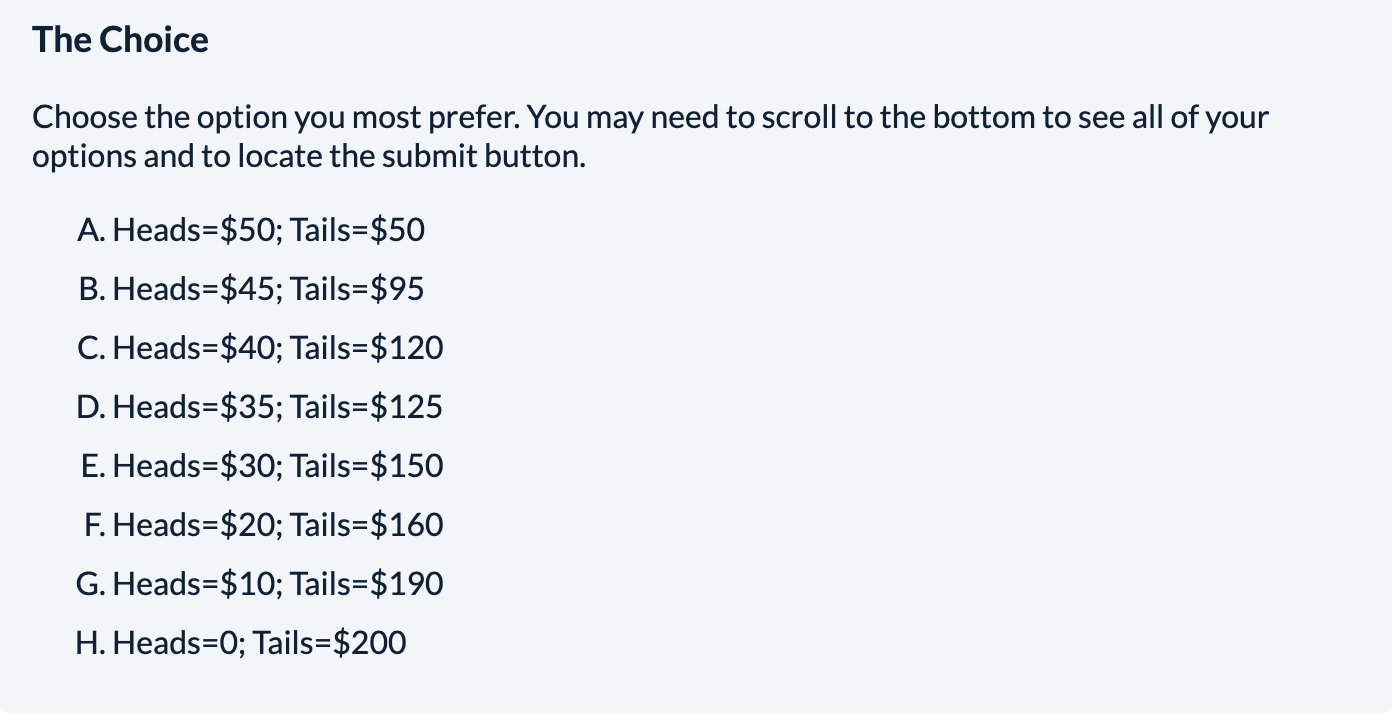Choose option E. Heads=$30; Tails=$150

point(262,467)
